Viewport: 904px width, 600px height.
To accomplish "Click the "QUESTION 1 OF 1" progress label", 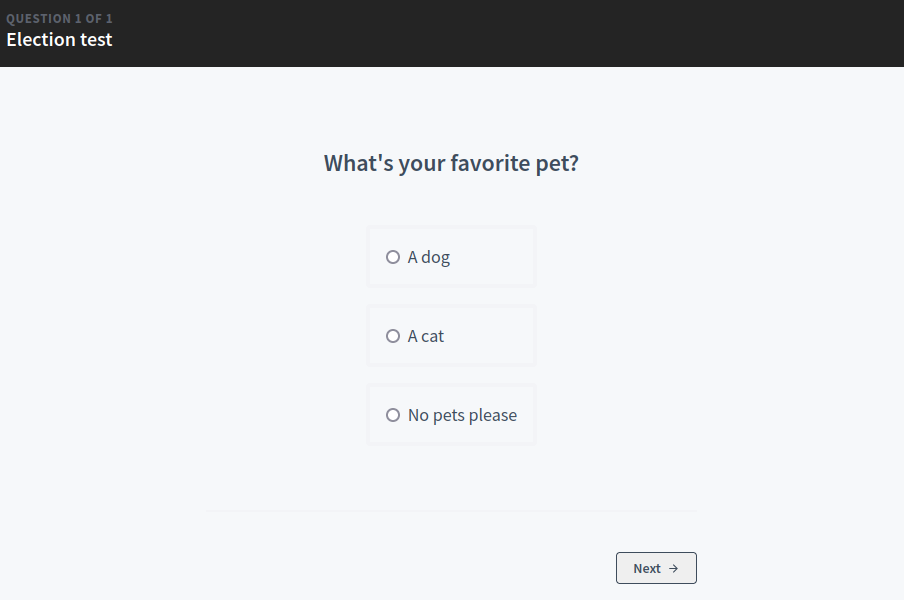I will 59,18.
